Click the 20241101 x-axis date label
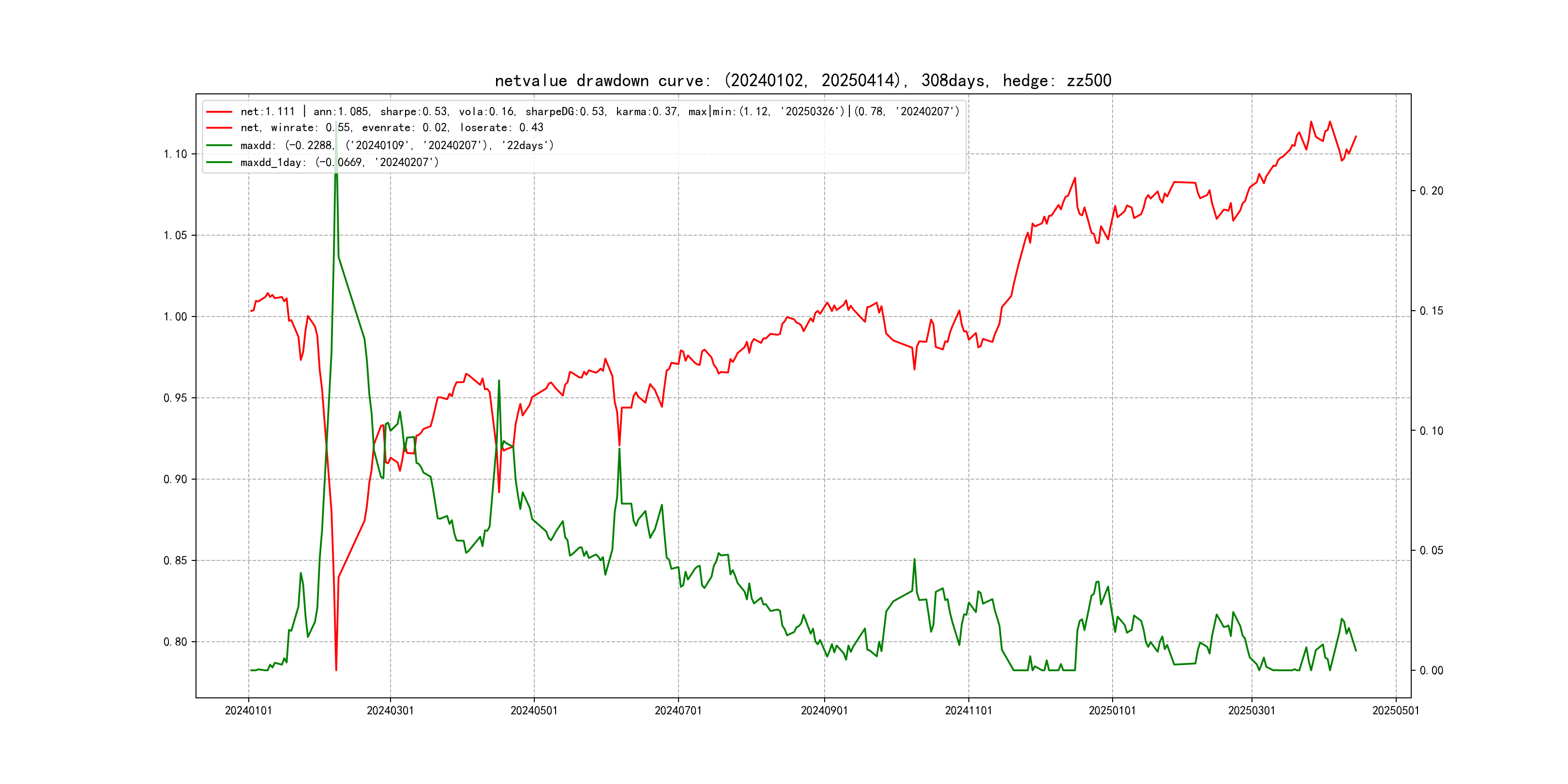The height and width of the screenshot is (784, 1568). (968, 711)
